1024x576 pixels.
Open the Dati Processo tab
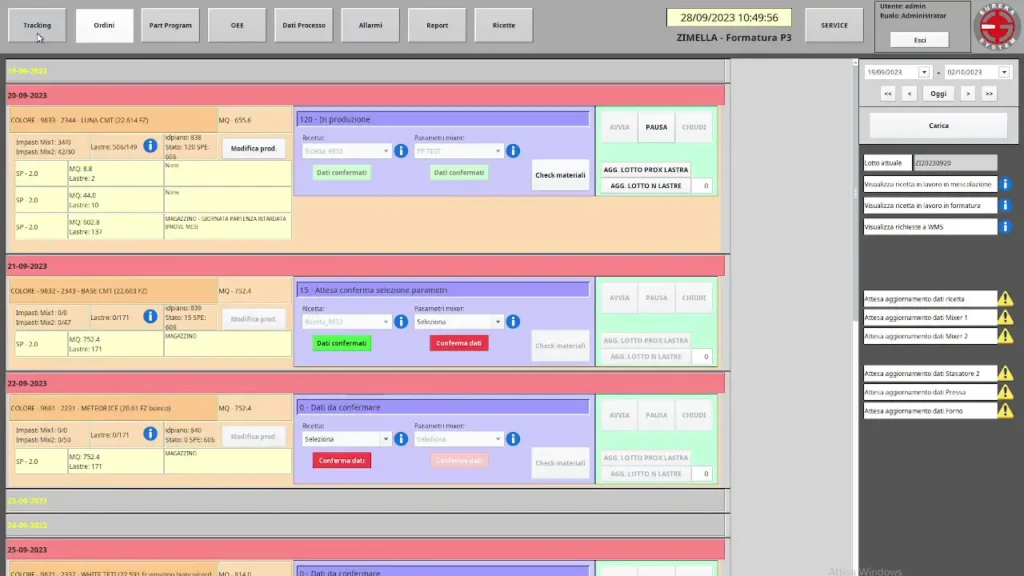pyautogui.click(x=303, y=25)
